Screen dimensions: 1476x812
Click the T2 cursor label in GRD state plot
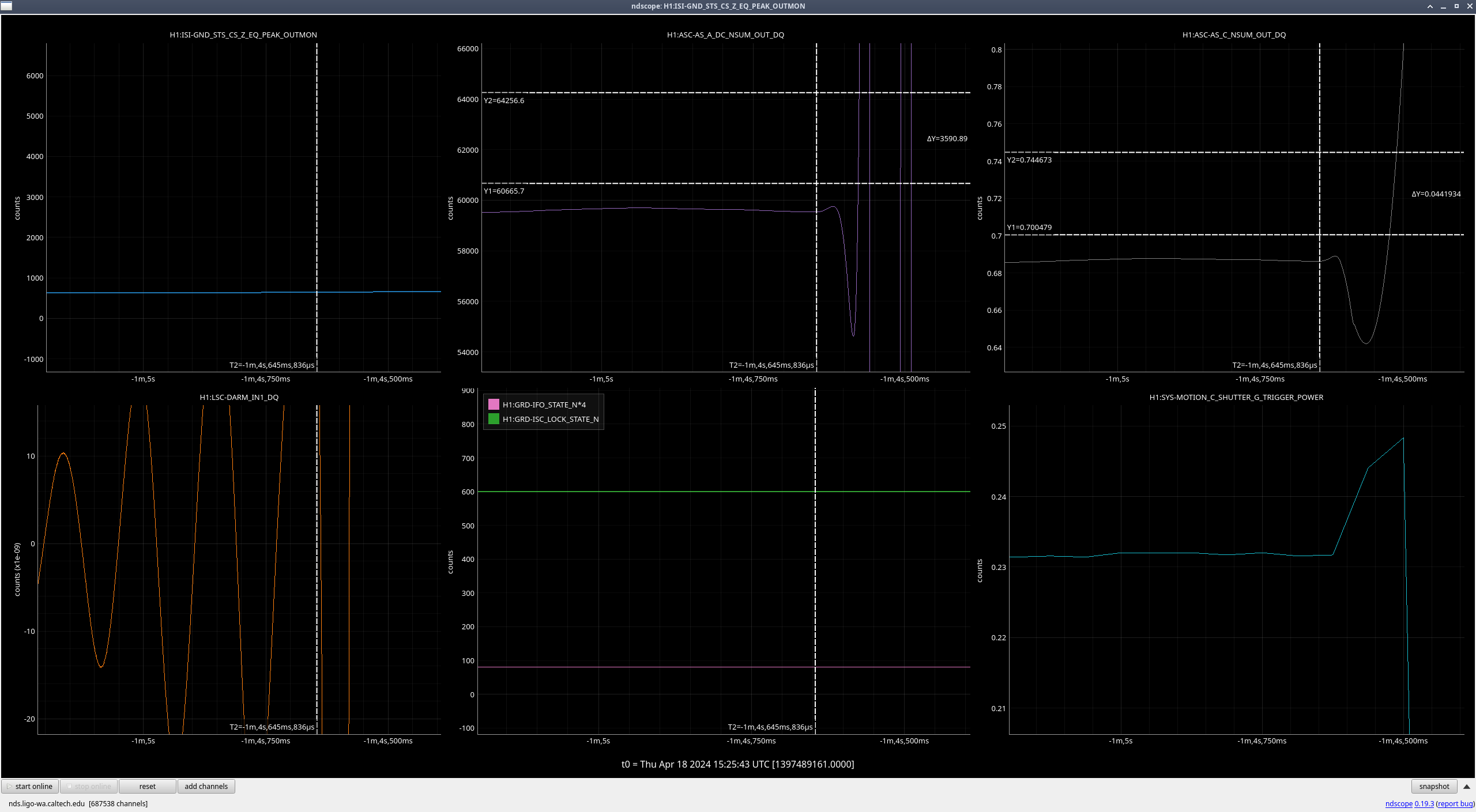pos(770,727)
